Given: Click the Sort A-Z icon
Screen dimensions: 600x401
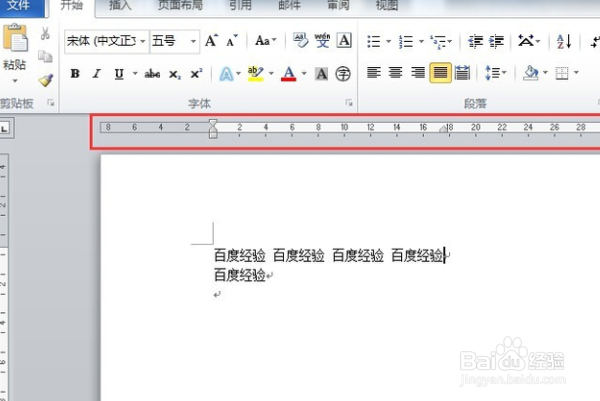Looking at the screenshot, I should (564, 41).
